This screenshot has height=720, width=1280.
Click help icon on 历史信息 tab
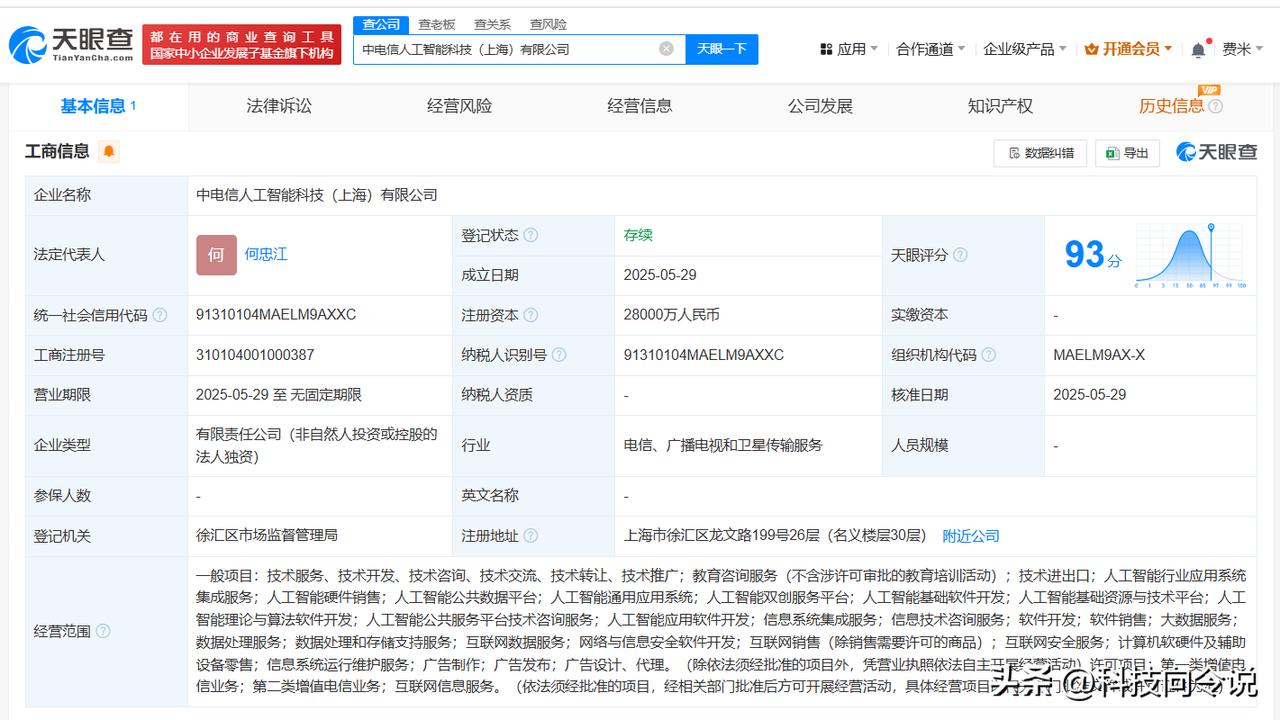click(x=1216, y=107)
